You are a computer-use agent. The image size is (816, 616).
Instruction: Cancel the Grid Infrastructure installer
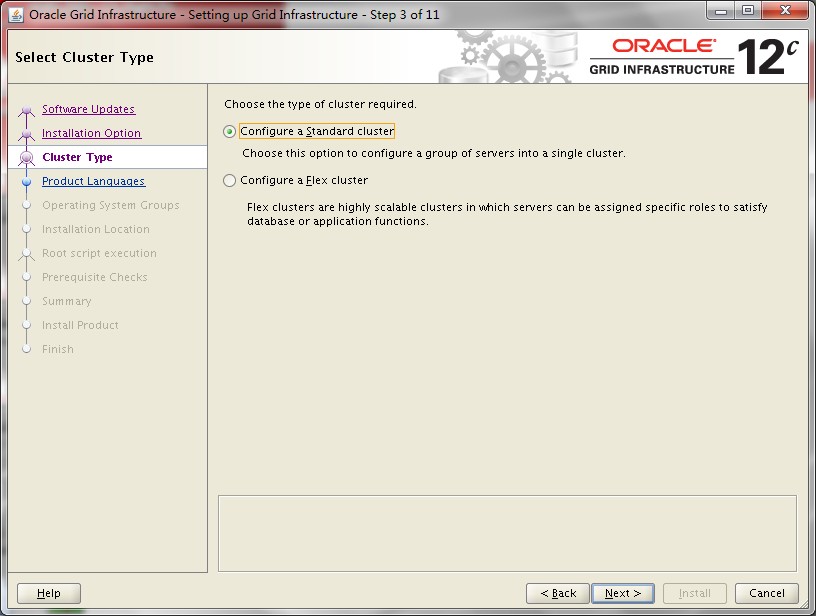tap(767, 593)
